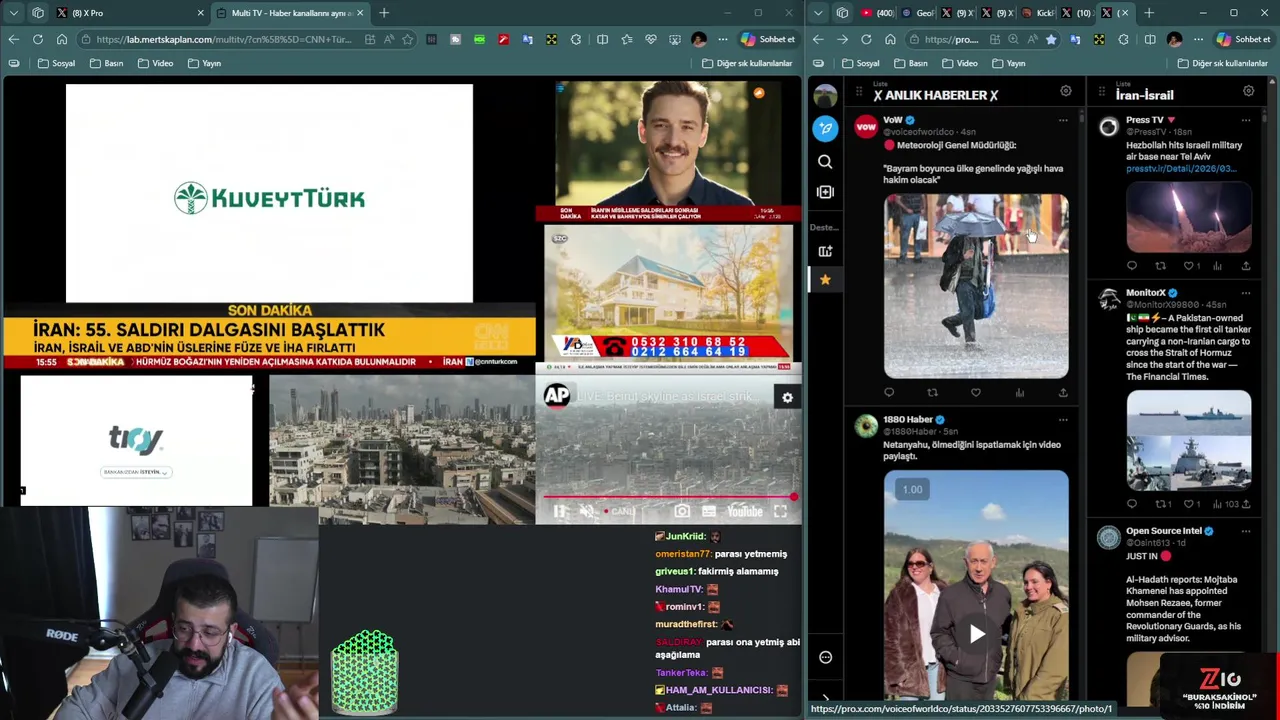Expand tab search dropdown in left window
The image size is (1280, 720).
point(13,13)
